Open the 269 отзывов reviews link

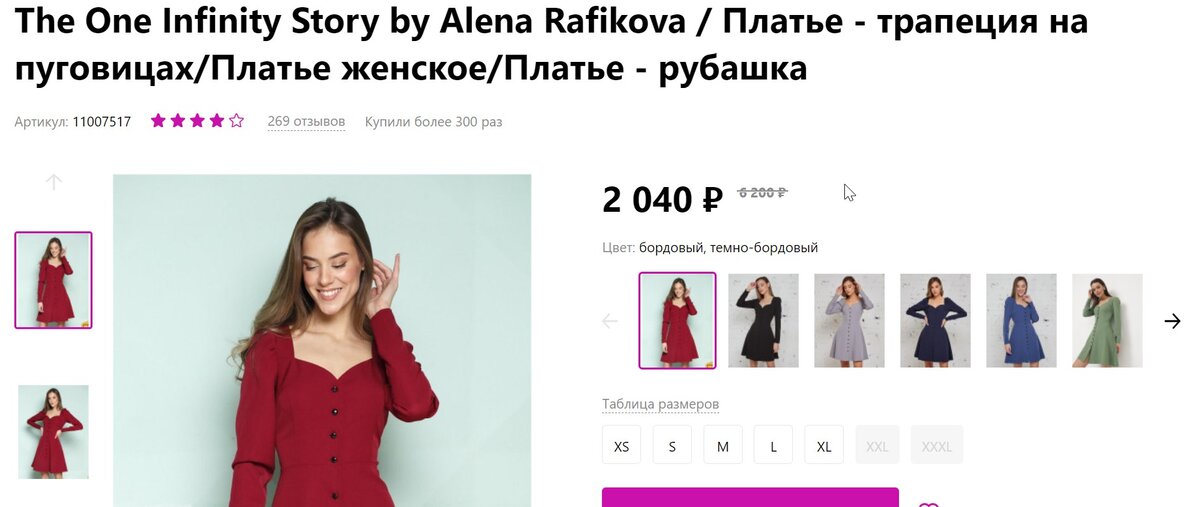click(x=306, y=122)
